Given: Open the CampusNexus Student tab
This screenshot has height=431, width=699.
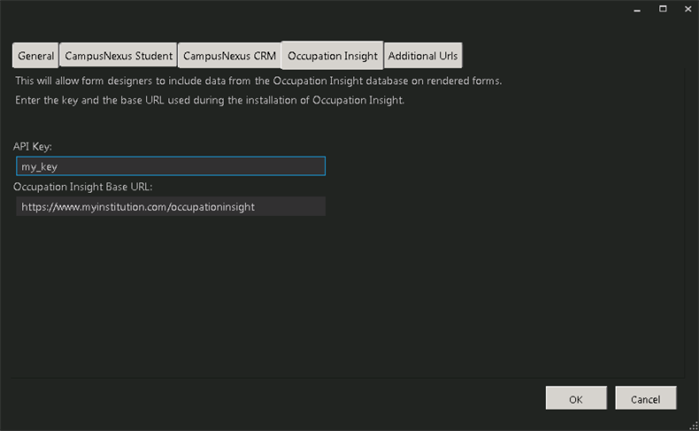Looking at the screenshot, I should [x=118, y=56].
